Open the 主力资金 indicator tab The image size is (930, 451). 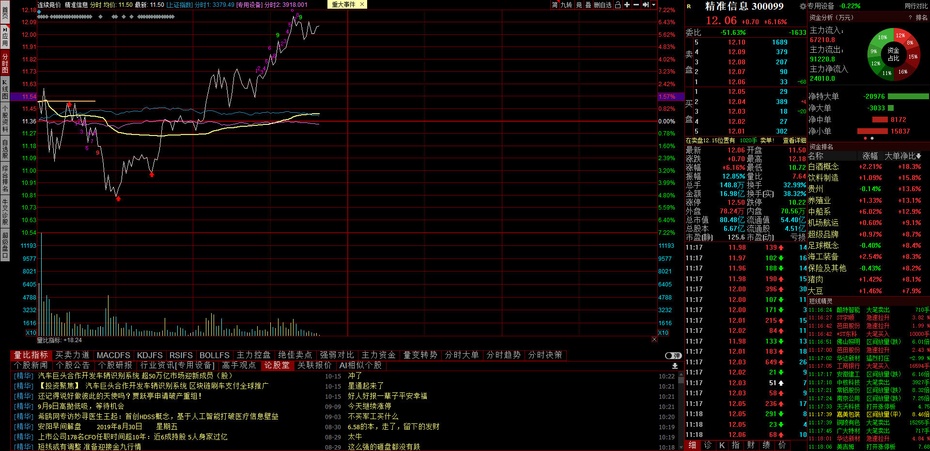378,355
